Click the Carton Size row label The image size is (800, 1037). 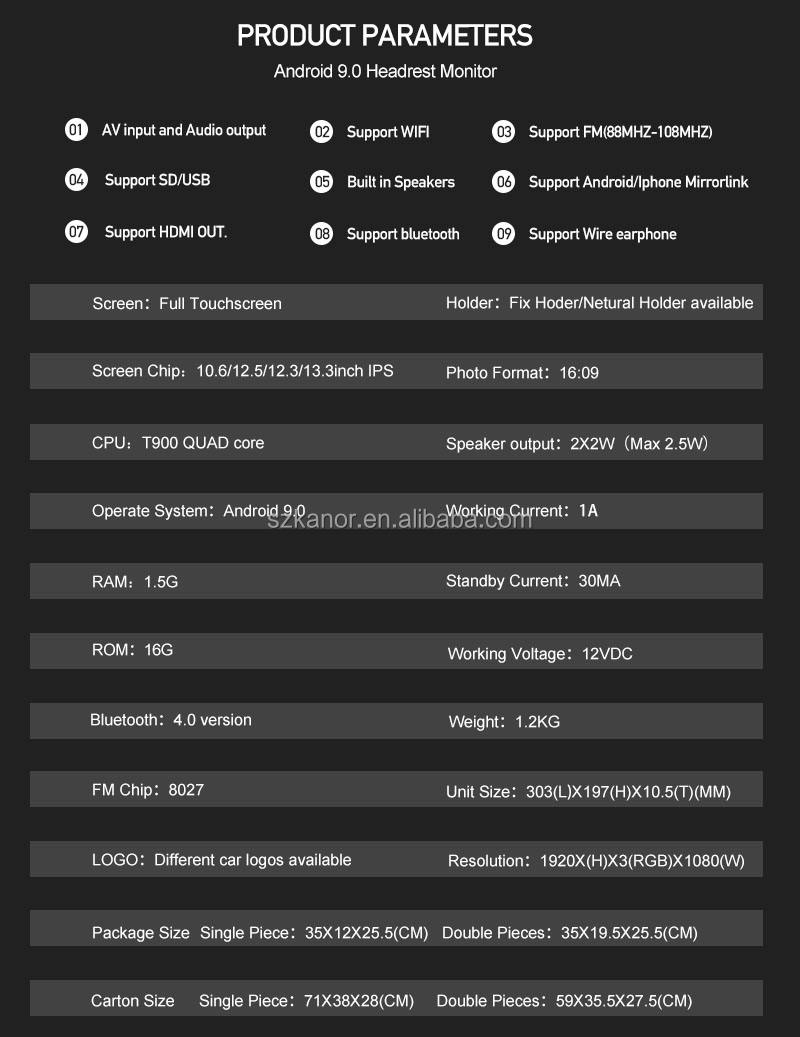pyautogui.click(x=132, y=1001)
